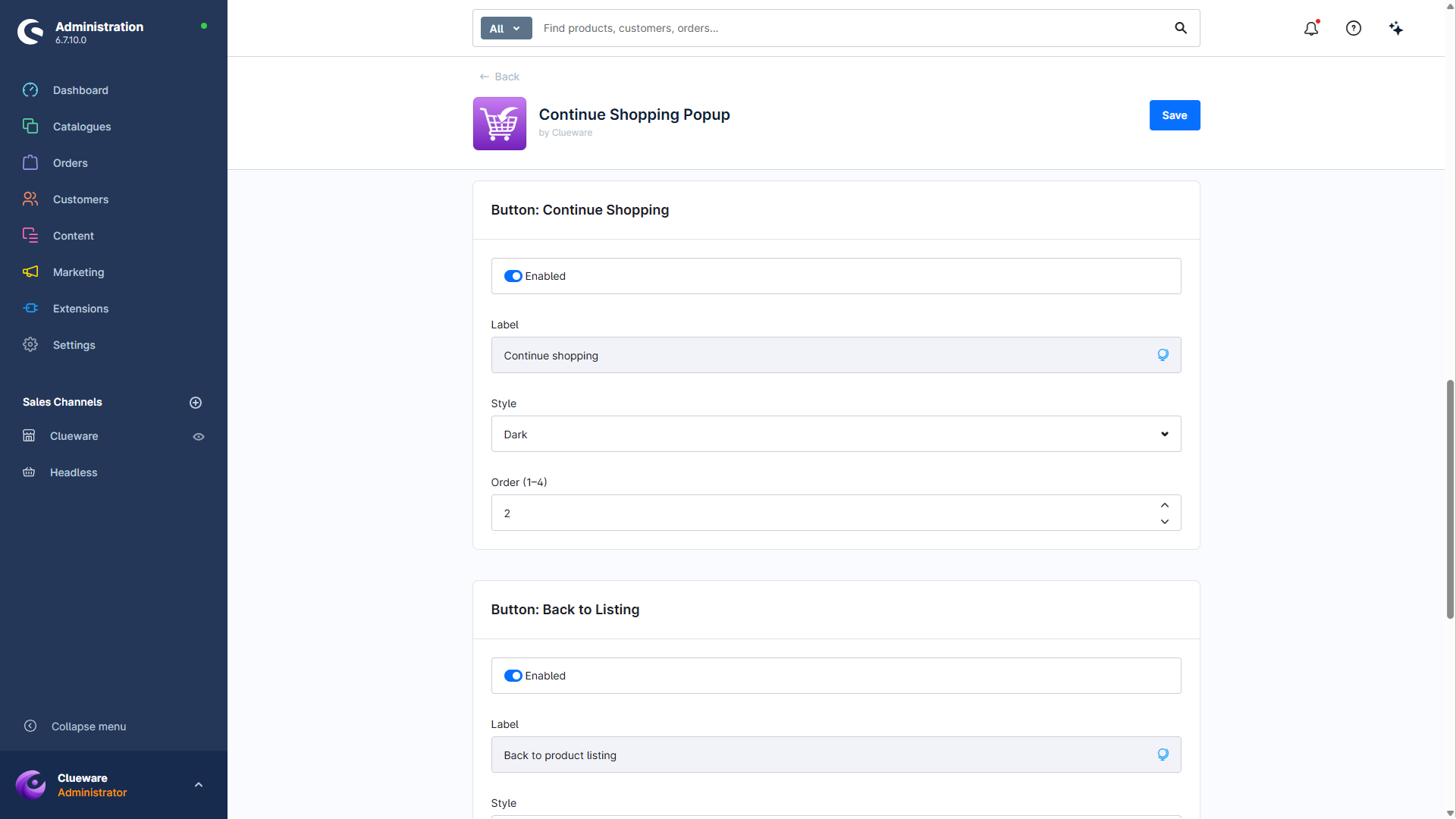Click the Settings gear icon
This screenshot has width=1456, height=819.
click(30, 345)
